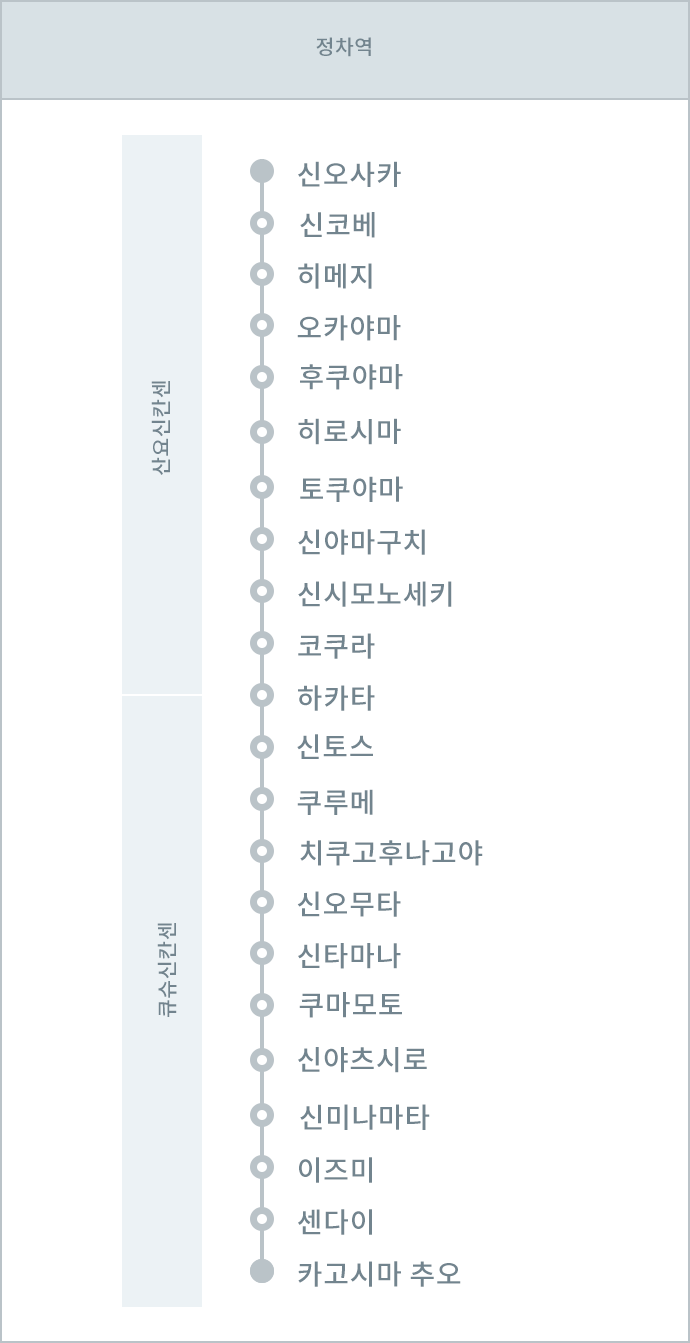Click the station marker for 신코베
690x1343 pixels.
pos(262,223)
